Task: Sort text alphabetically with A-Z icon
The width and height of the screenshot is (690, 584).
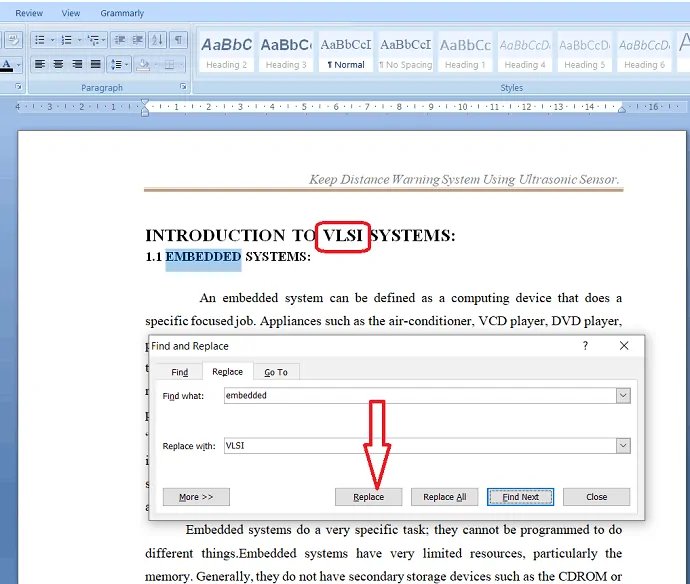Action: 157,40
